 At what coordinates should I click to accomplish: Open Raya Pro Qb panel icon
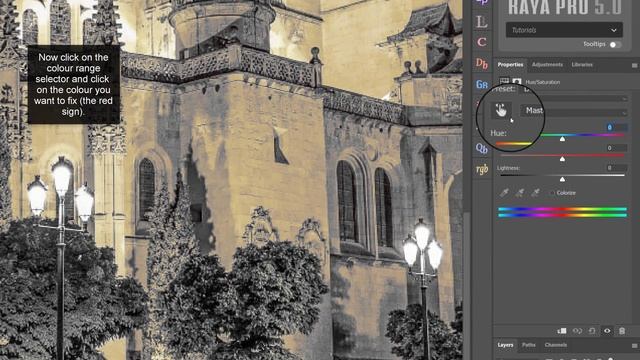click(x=482, y=149)
